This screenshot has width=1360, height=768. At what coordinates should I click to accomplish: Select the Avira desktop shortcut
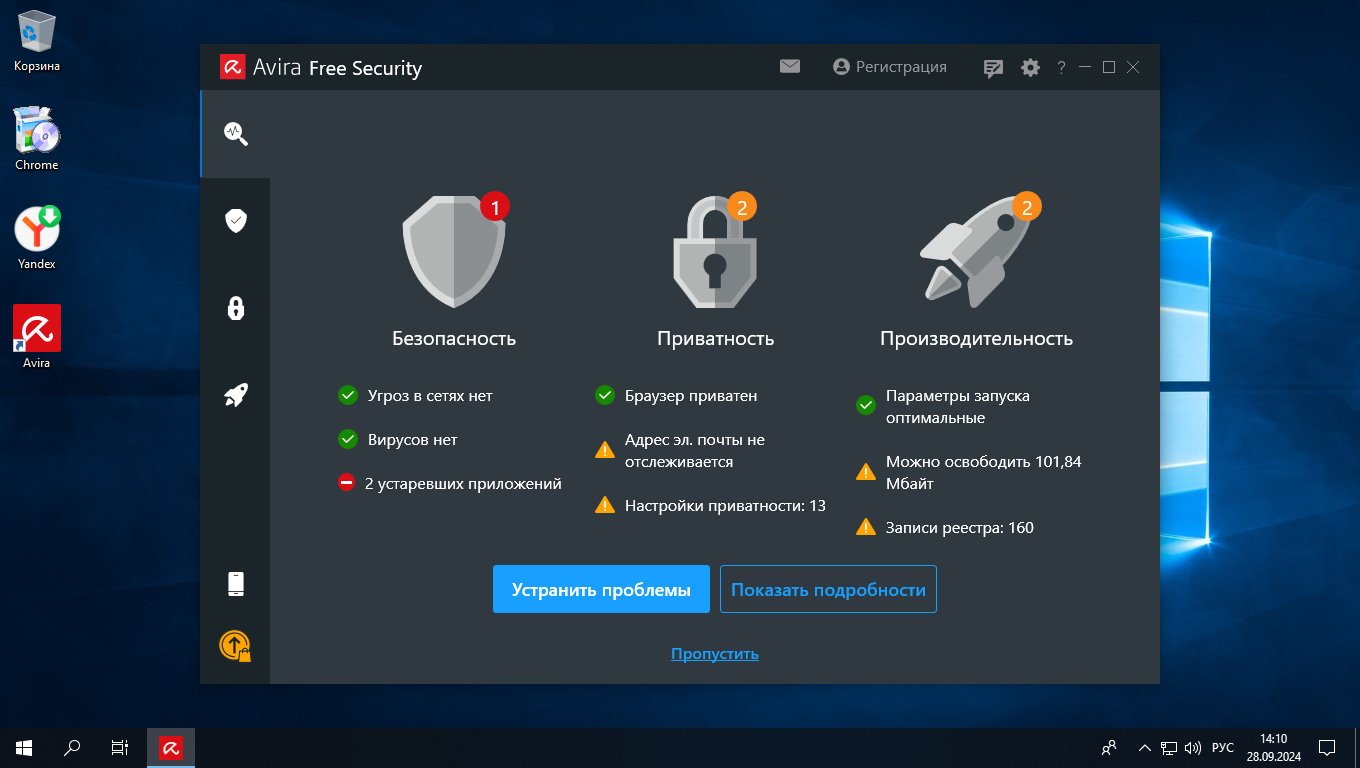pyautogui.click(x=37, y=337)
